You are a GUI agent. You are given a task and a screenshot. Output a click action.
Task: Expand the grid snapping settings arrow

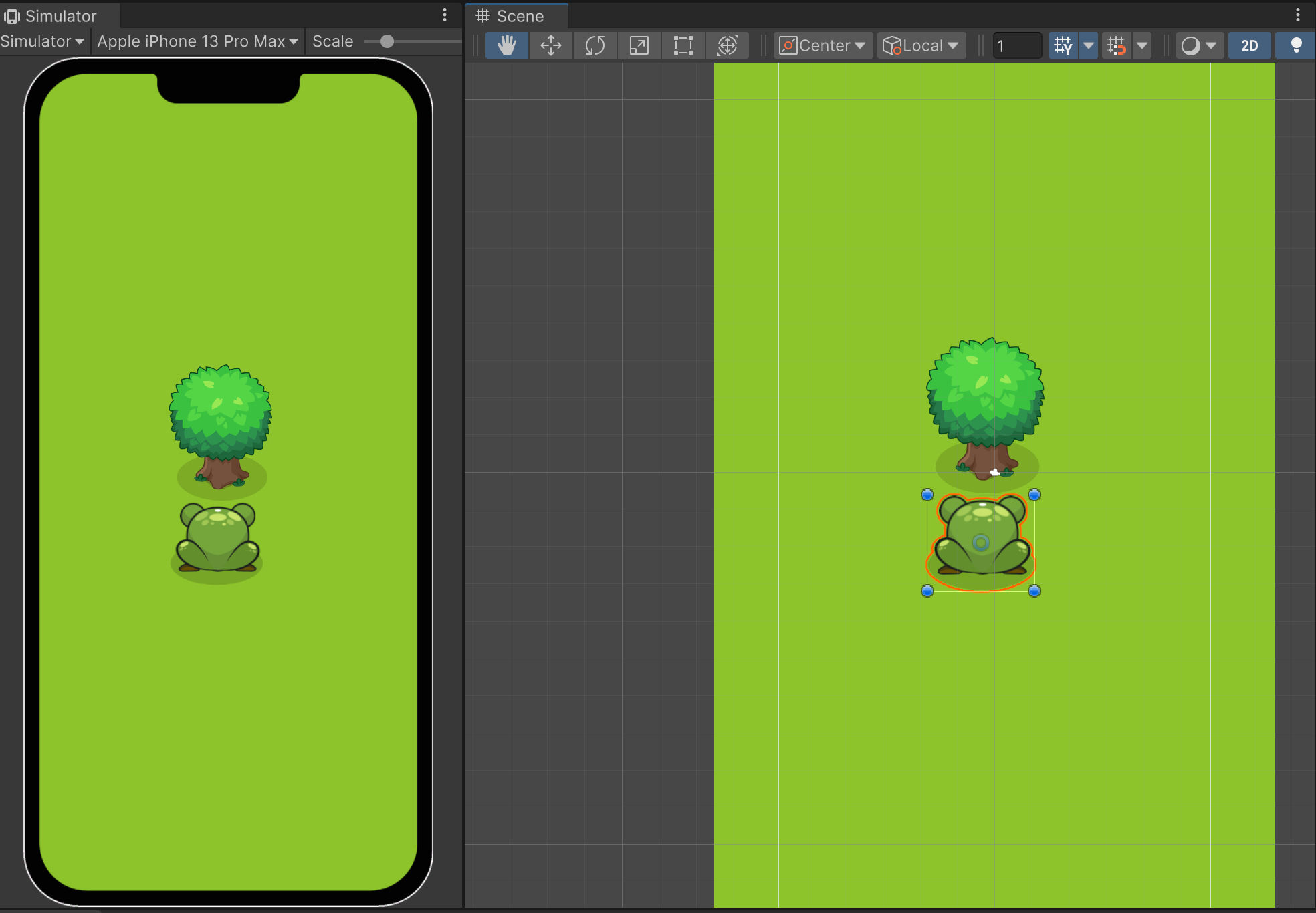click(1142, 45)
